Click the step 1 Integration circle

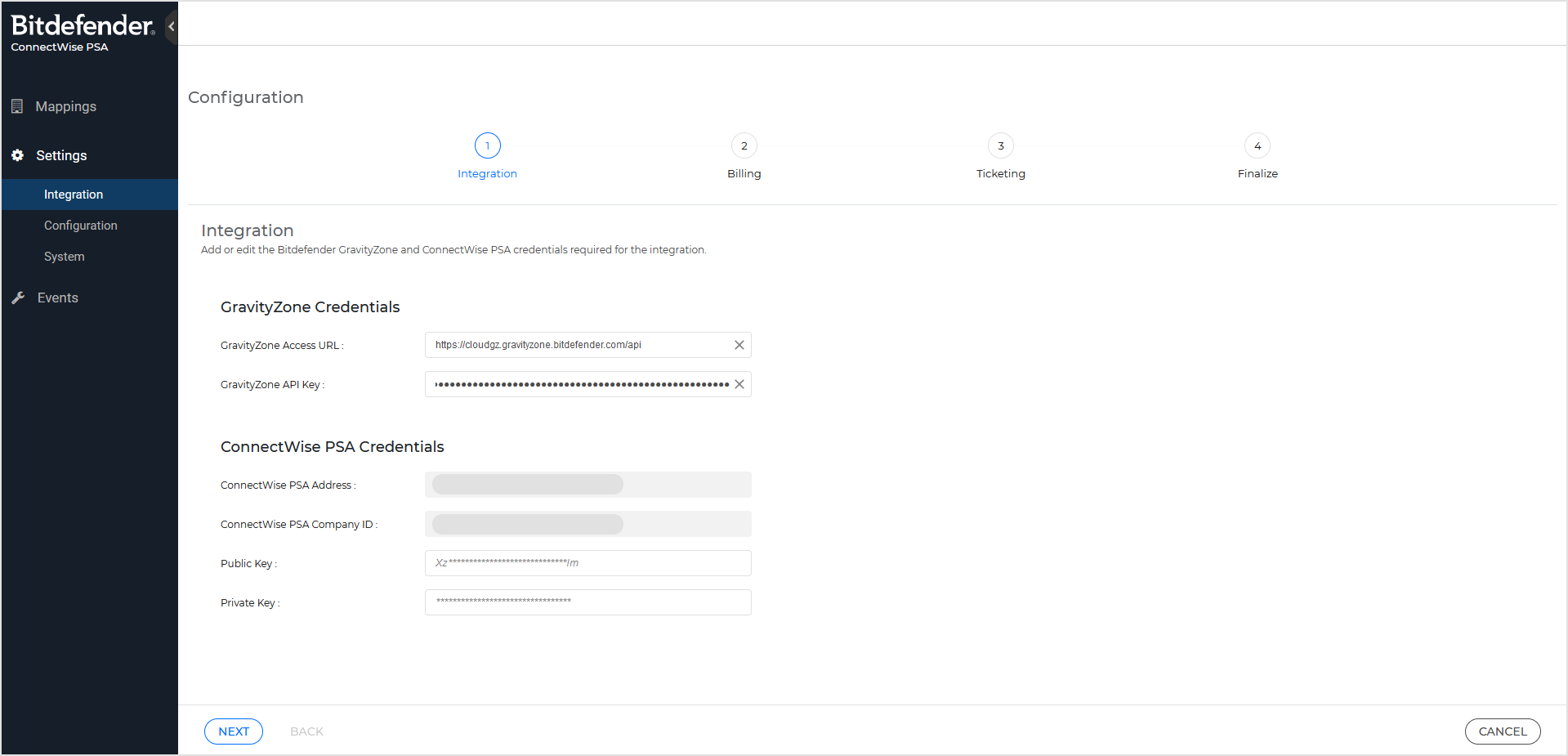(487, 145)
